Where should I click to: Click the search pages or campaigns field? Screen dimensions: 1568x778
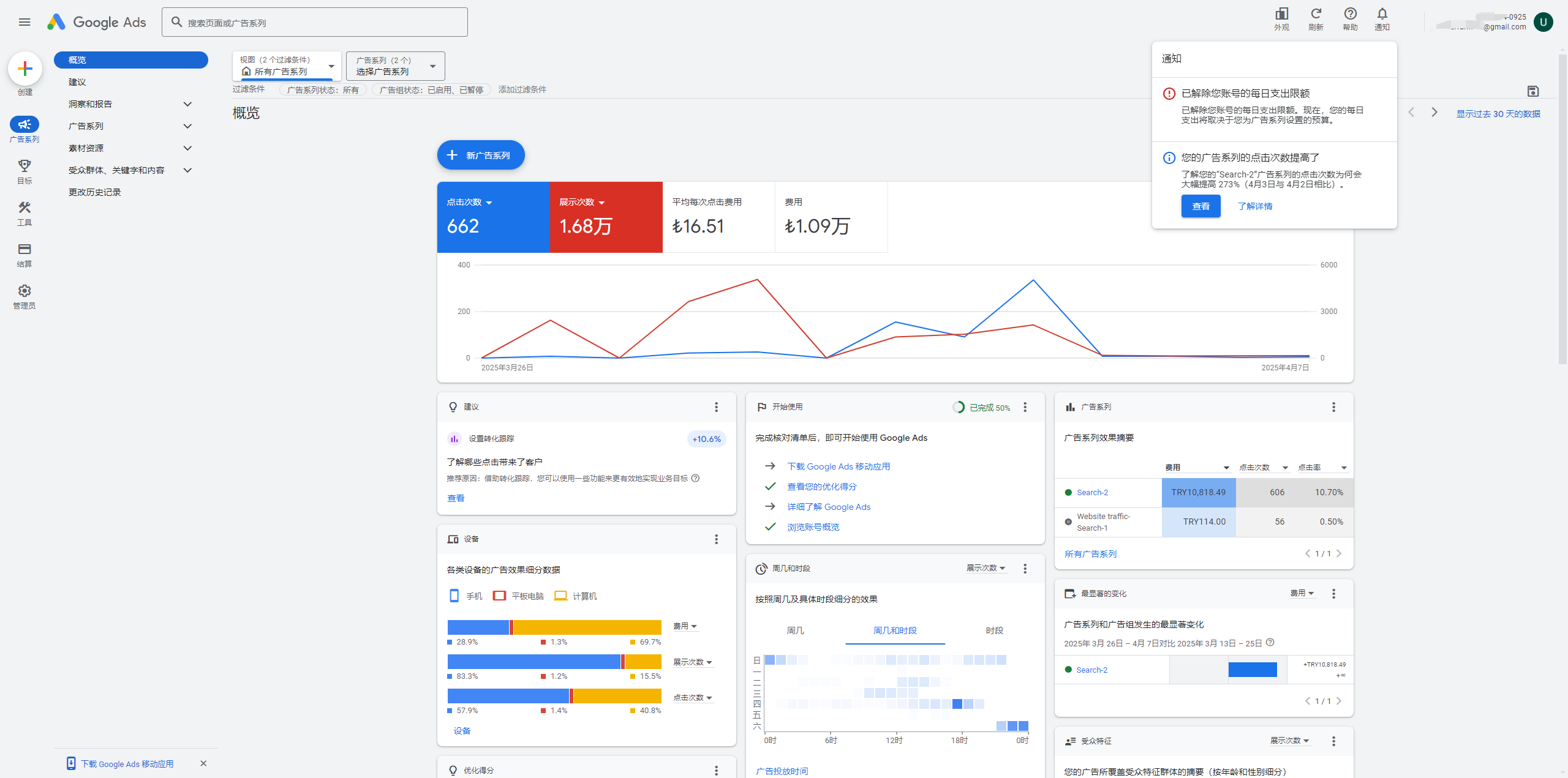coord(315,22)
